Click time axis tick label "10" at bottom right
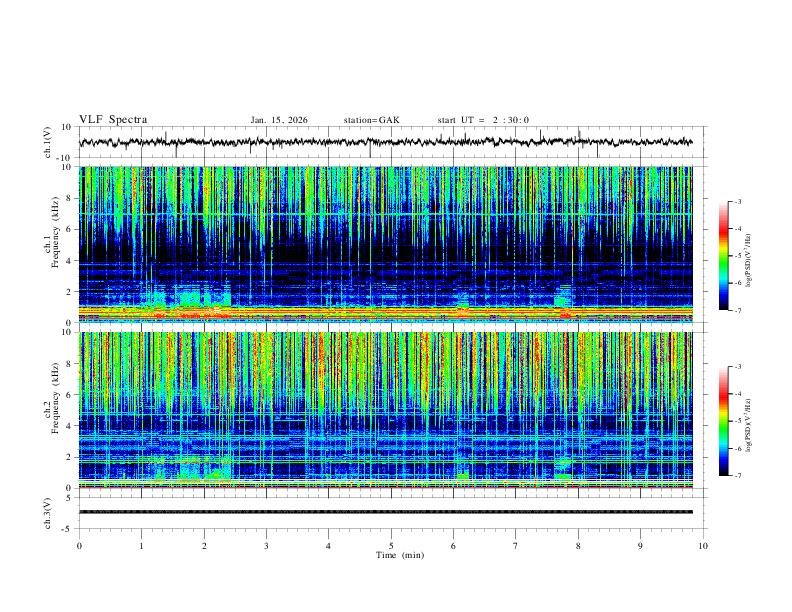The image size is (792, 612). pos(703,546)
